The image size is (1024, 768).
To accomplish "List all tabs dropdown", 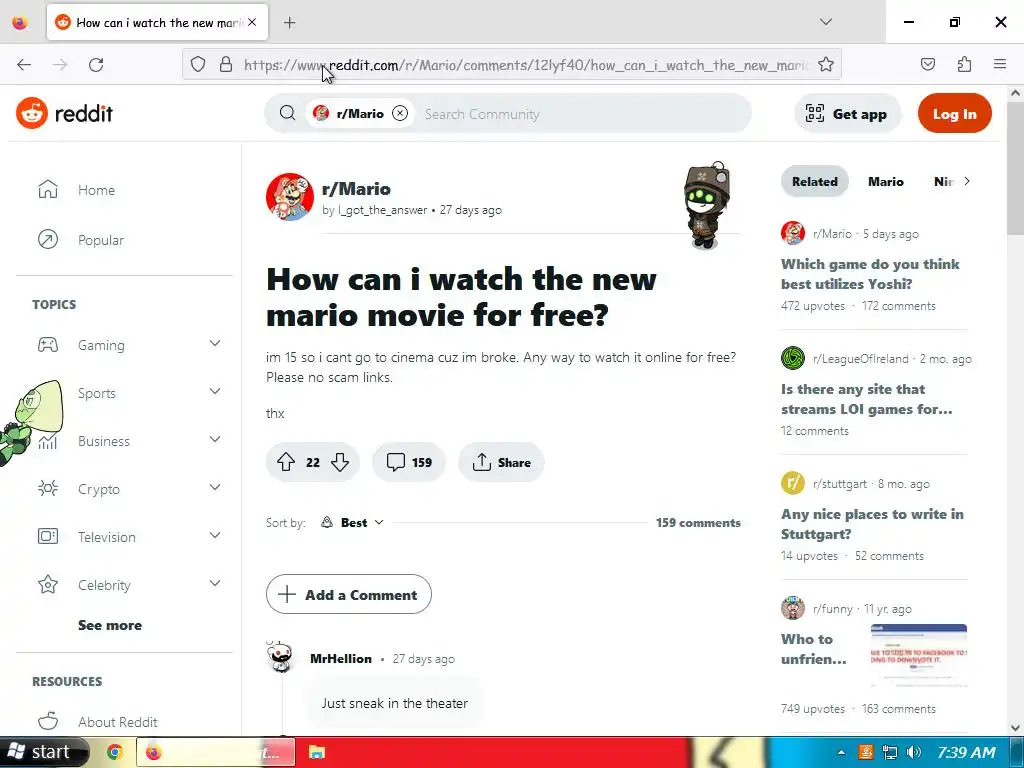I will coord(825,22).
